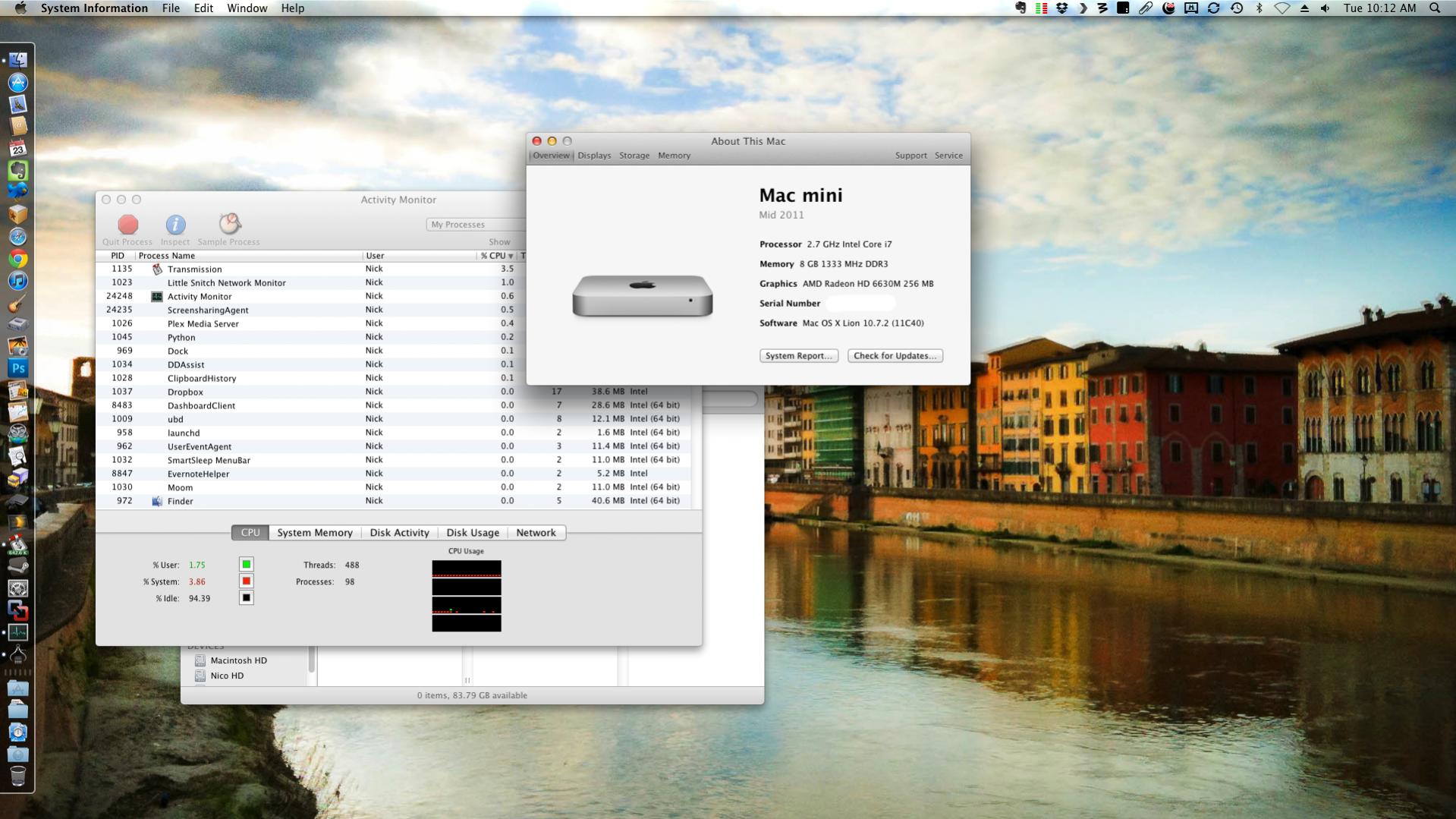This screenshot has height=819, width=1456.
Task: Open Evernote from the dock
Action: tap(17, 170)
